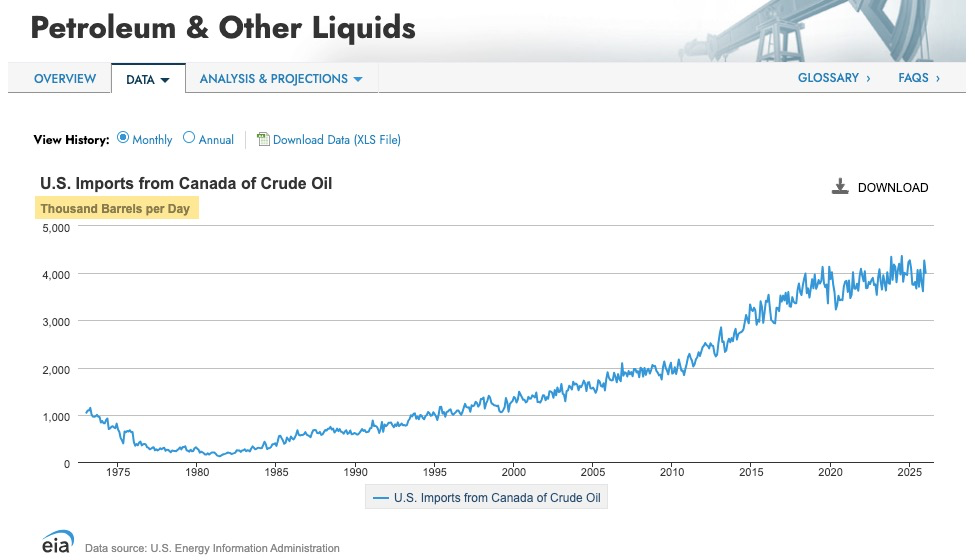This screenshot has width=975, height=560.
Task: Expand the Data dropdown menu
Action: click(148, 79)
